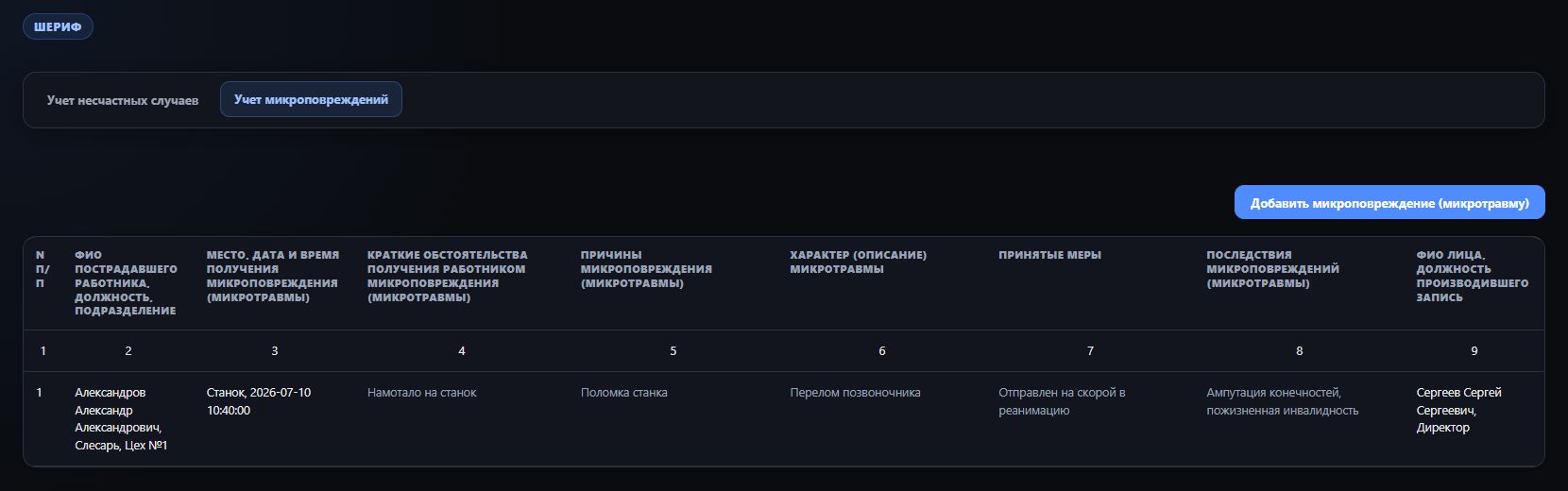Click the Поломка станка cell

[x=623, y=393]
